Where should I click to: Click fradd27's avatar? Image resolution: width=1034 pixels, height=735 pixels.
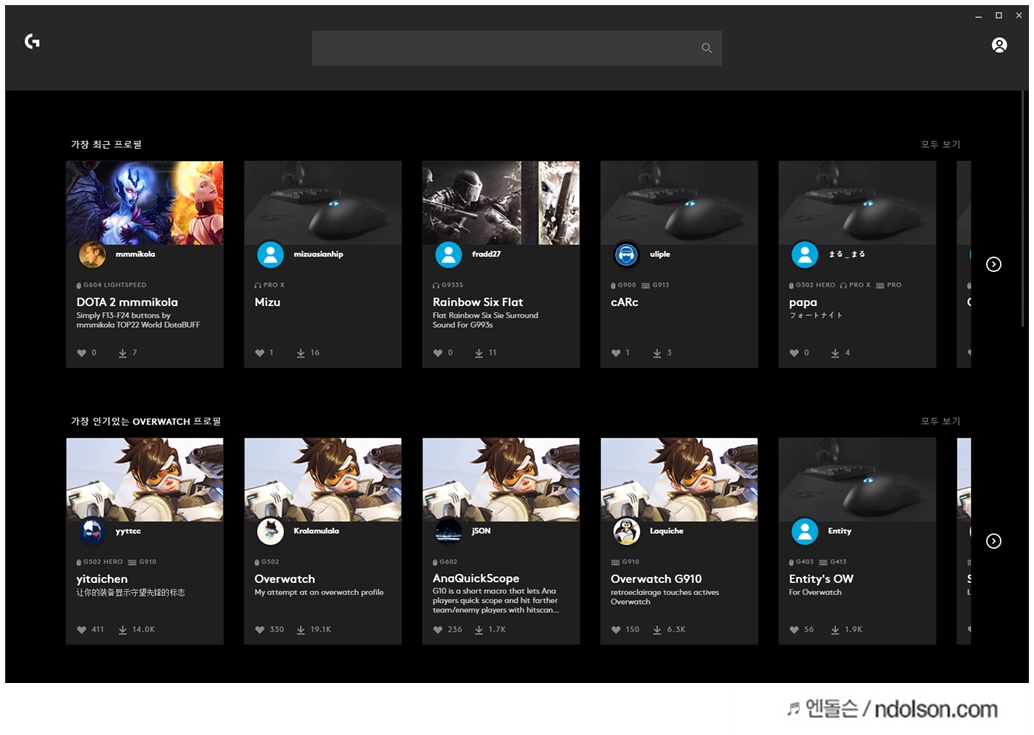(448, 254)
